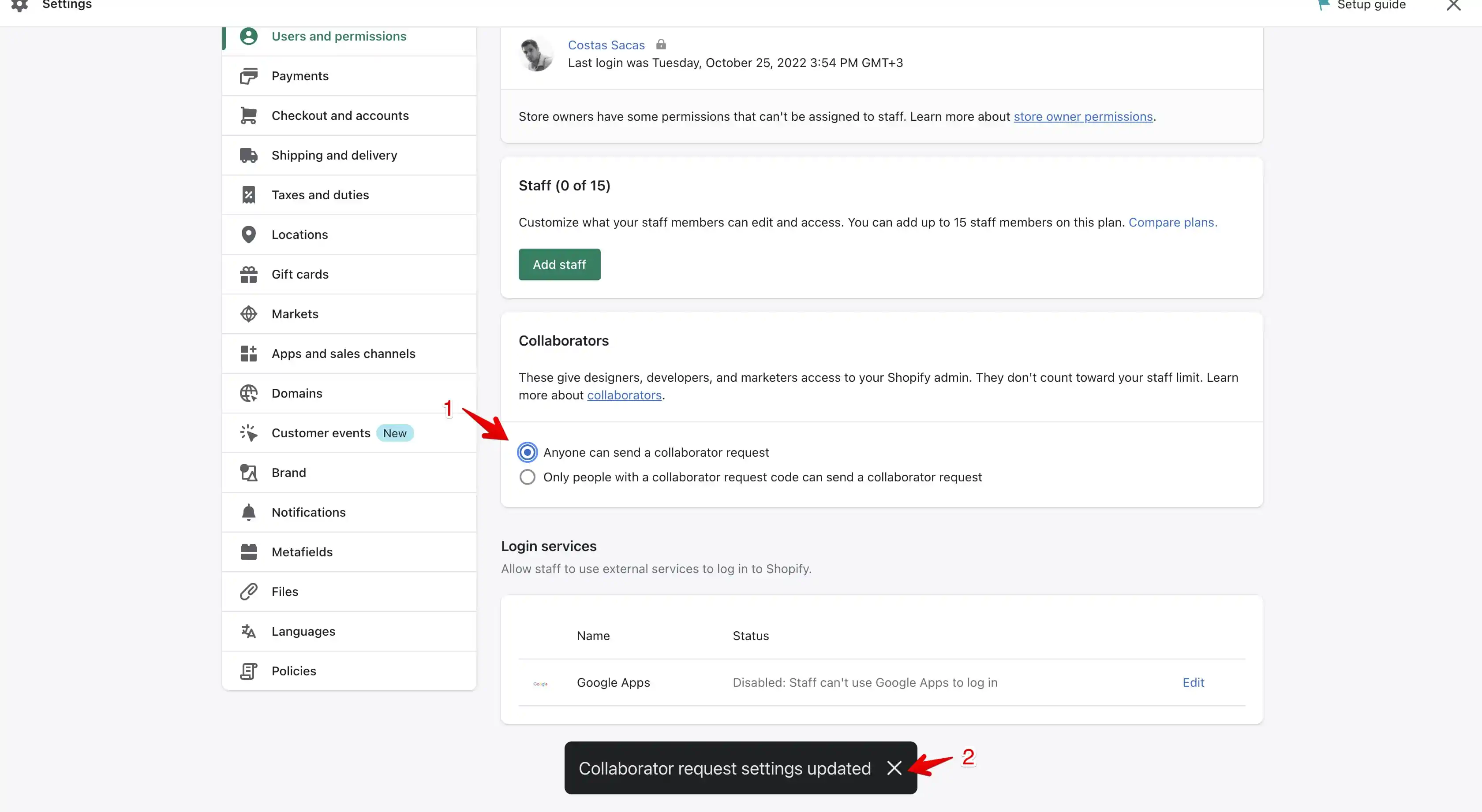This screenshot has height=812, width=1482.
Task: Click Costas Sacas avatar photo
Action: pos(535,53)
